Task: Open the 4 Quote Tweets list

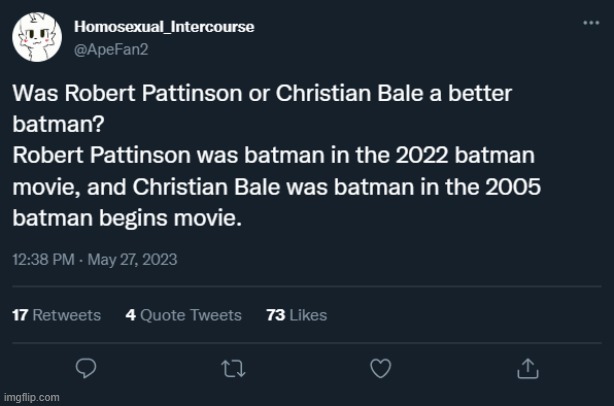Action: (183, 315)
